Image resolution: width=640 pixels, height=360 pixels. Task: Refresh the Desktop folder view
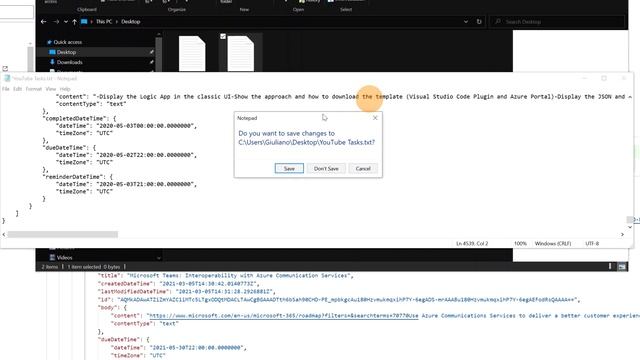coord(479,22)
